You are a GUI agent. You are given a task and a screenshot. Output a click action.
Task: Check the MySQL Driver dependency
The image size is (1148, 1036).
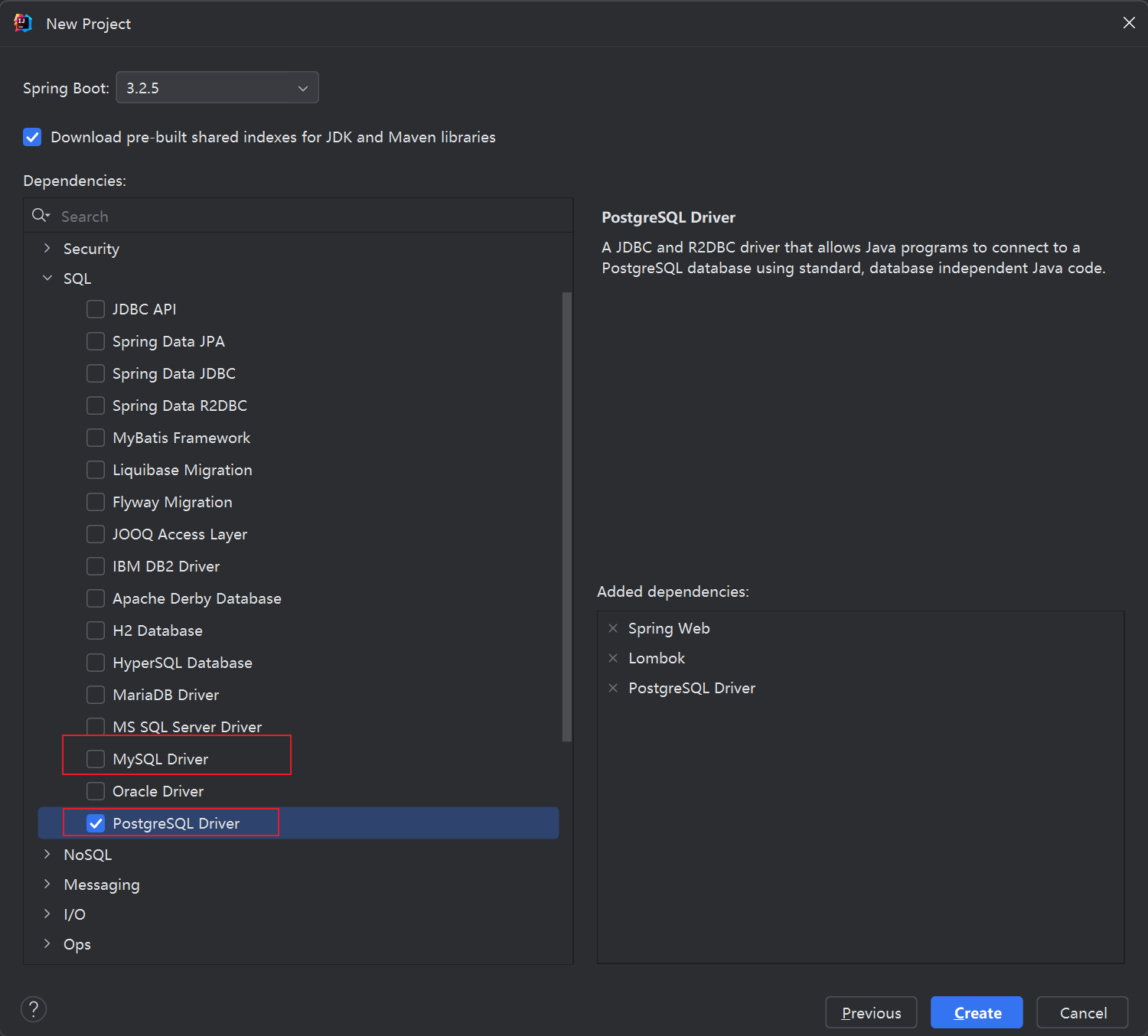pos(96,759)
